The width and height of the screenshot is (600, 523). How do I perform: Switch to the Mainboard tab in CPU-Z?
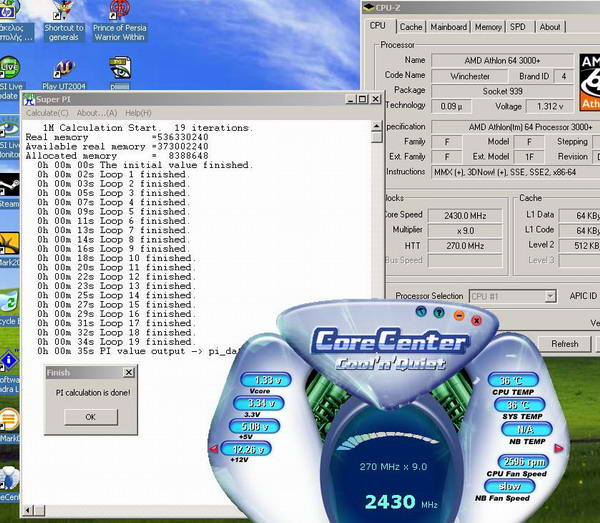448,27
